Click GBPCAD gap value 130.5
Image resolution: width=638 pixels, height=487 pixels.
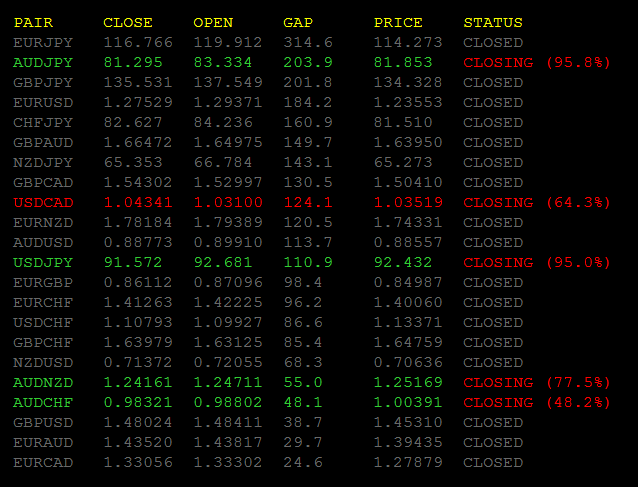pyautogui.click(x=308, y=182)
